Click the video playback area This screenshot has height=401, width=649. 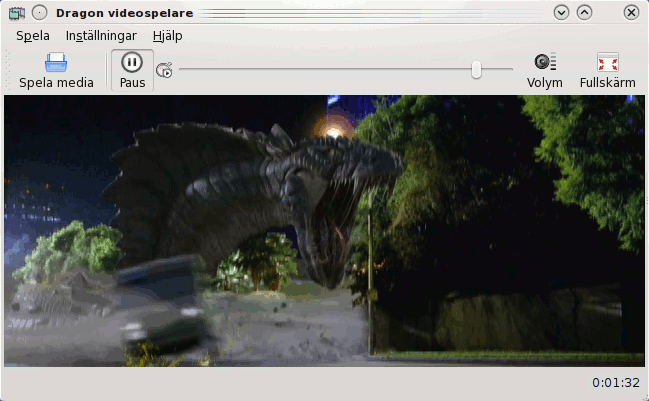point(324,230)
